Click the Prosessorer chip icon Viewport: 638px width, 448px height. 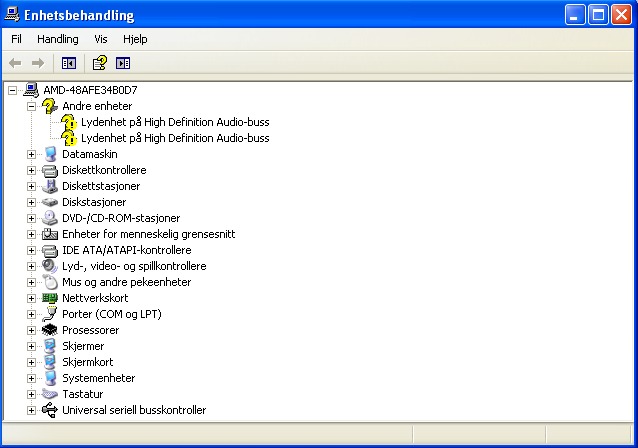click(50, 330)
